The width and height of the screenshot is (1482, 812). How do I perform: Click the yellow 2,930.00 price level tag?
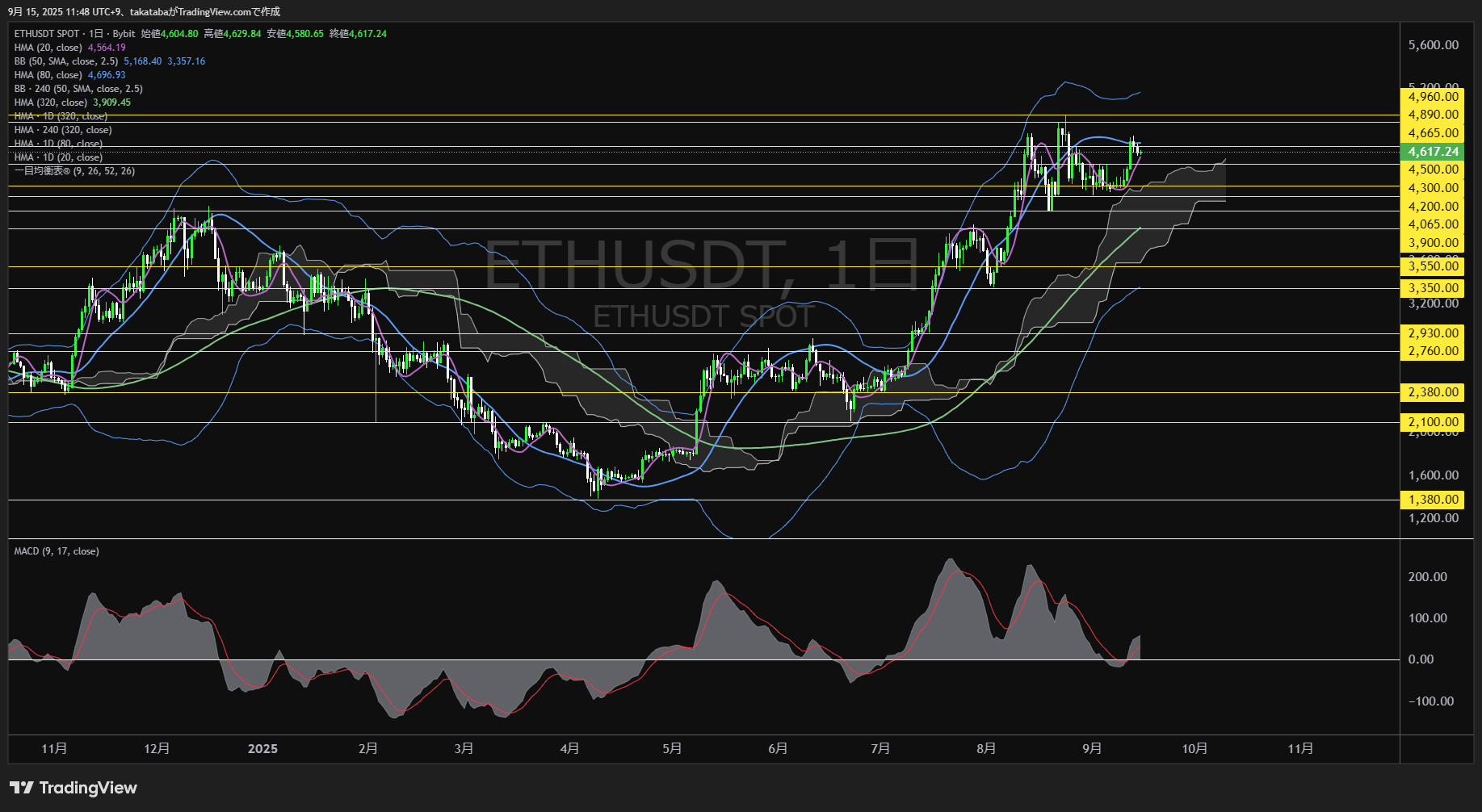1431,333
